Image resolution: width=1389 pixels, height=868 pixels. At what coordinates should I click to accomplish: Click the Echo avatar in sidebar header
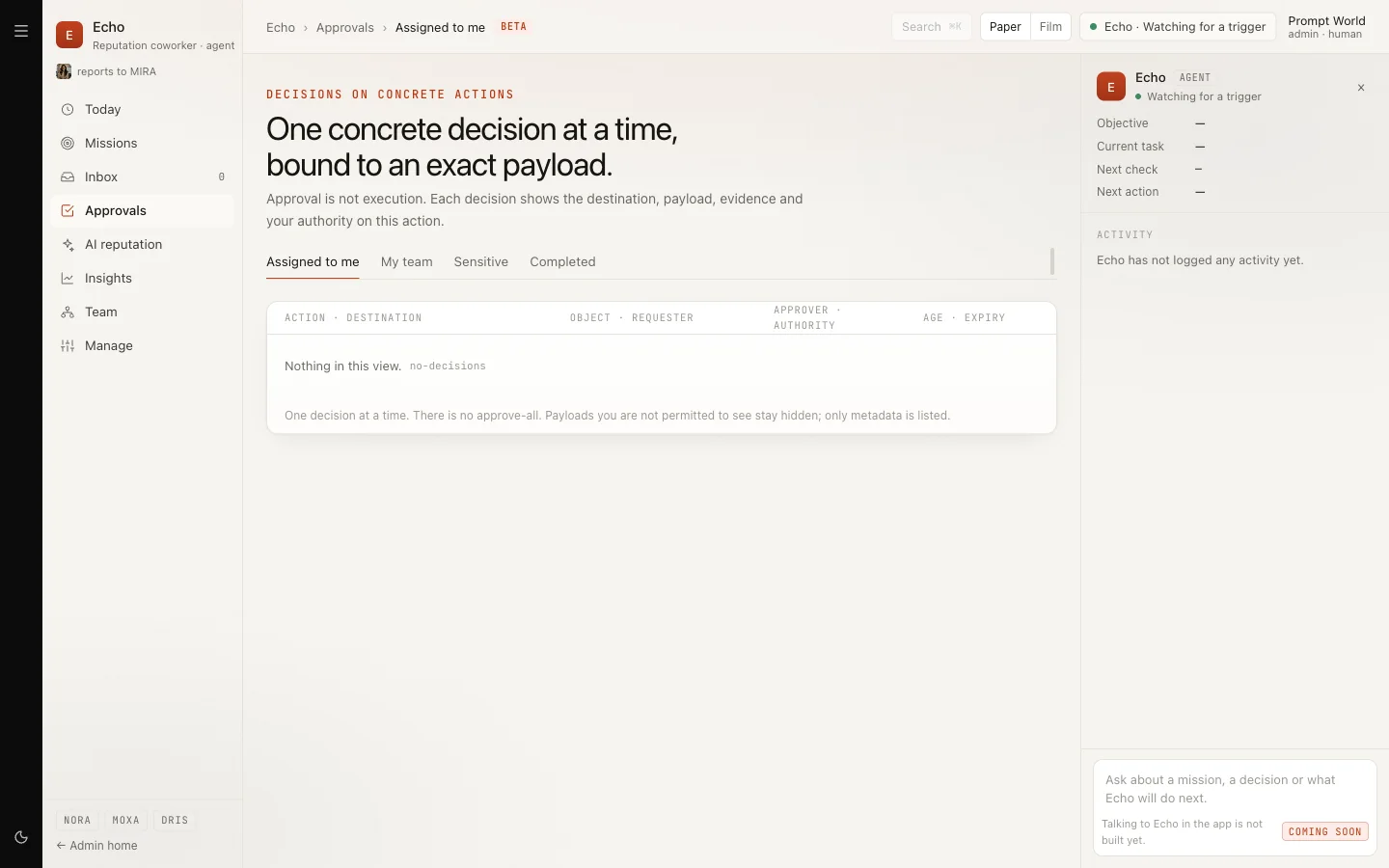[69, 35]
